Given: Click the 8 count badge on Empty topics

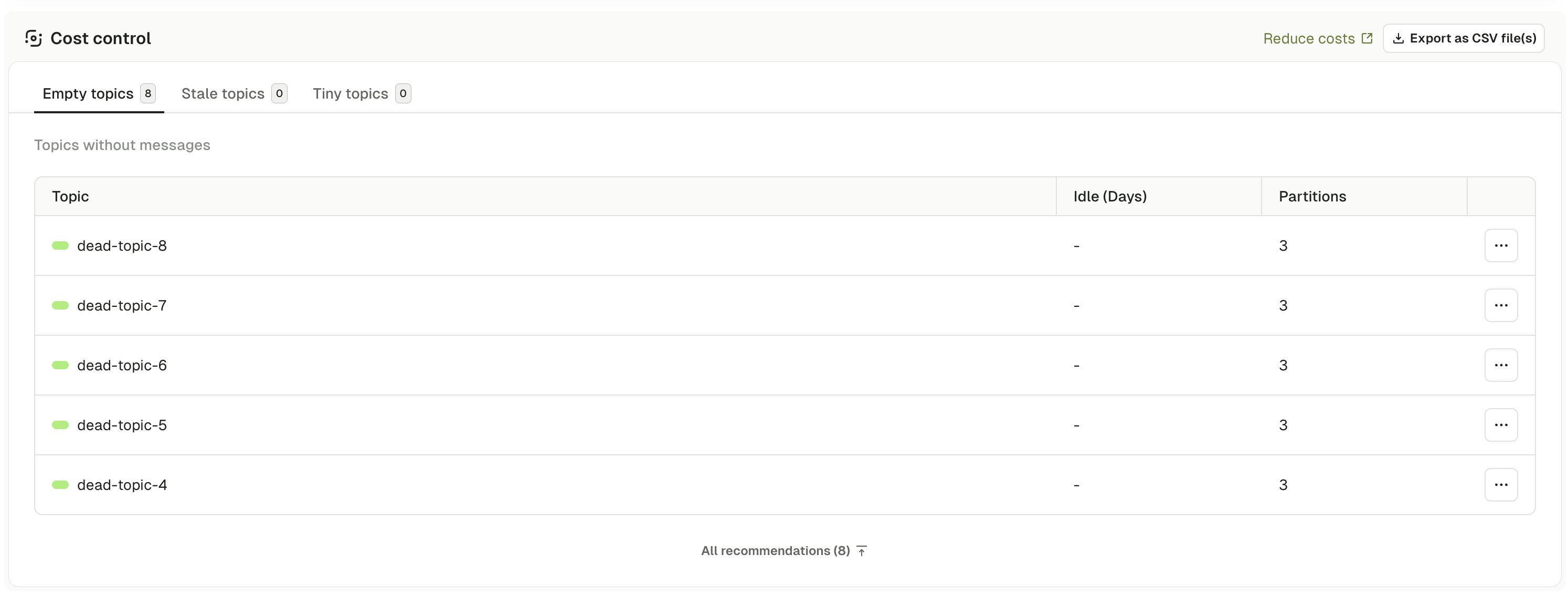Looking at the screenshot, I should click(x=147, y=93).
